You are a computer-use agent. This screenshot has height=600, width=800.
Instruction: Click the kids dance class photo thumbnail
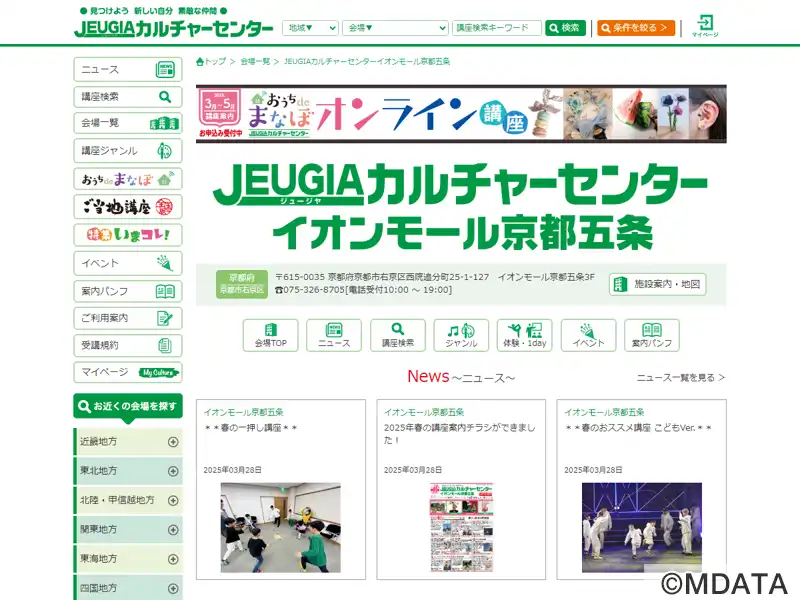click(281, 528)
